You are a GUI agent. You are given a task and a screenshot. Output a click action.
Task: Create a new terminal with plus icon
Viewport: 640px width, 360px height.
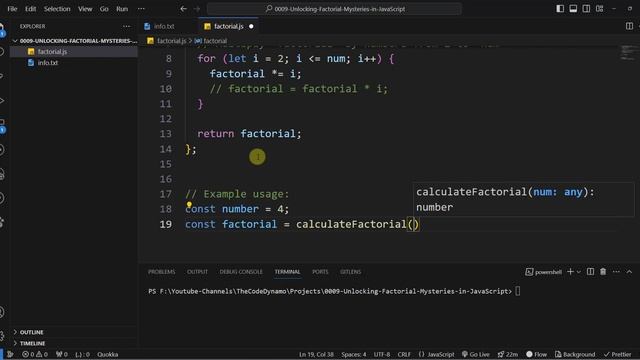tap(570, 272)
